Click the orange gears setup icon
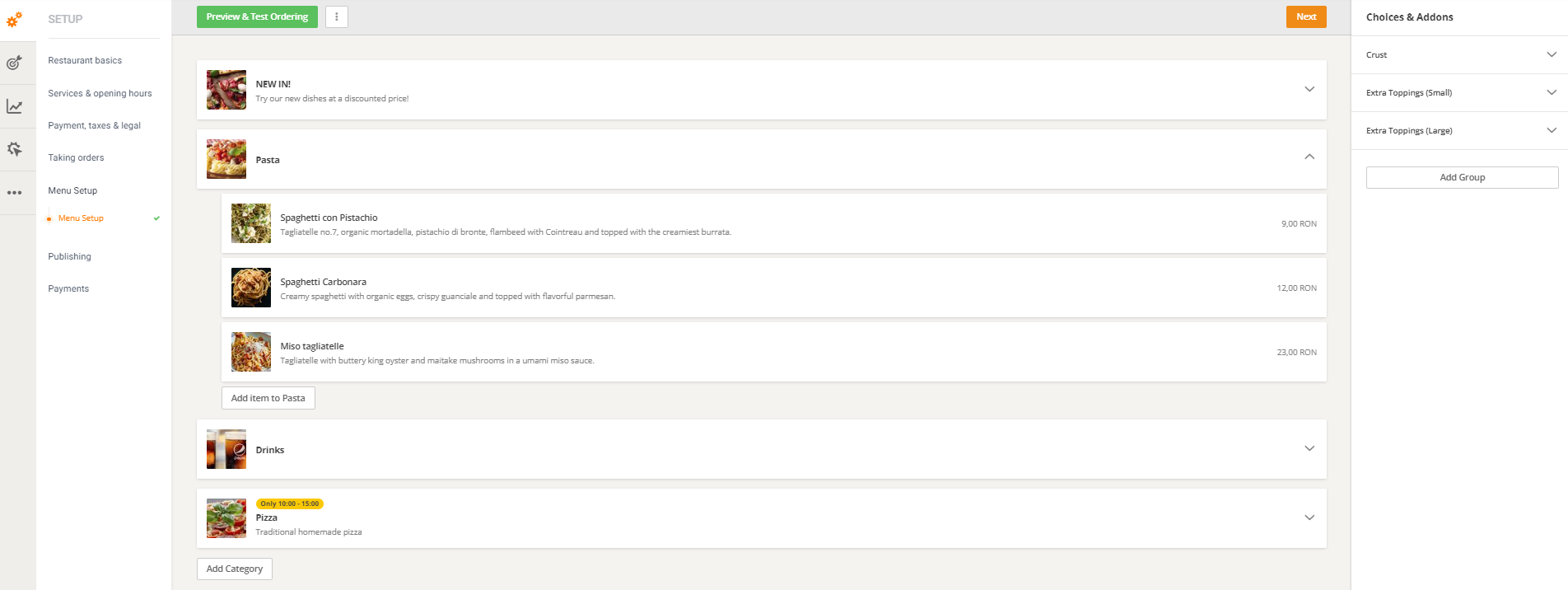The height and width of the screenshot is (590, 1568). point(15,19)
